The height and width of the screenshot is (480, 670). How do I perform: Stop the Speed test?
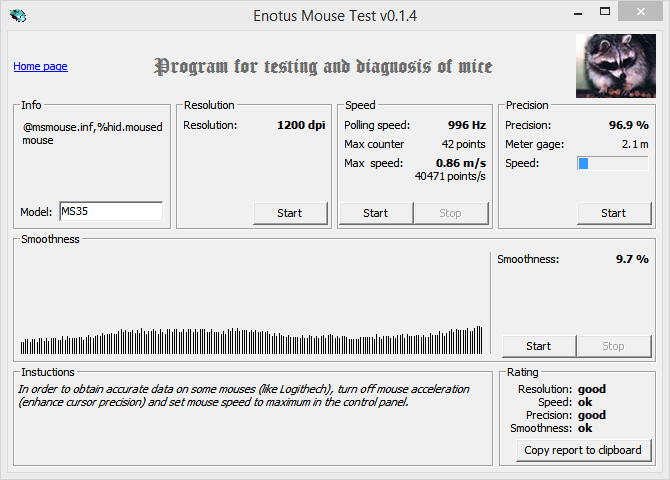pos(451,213)
